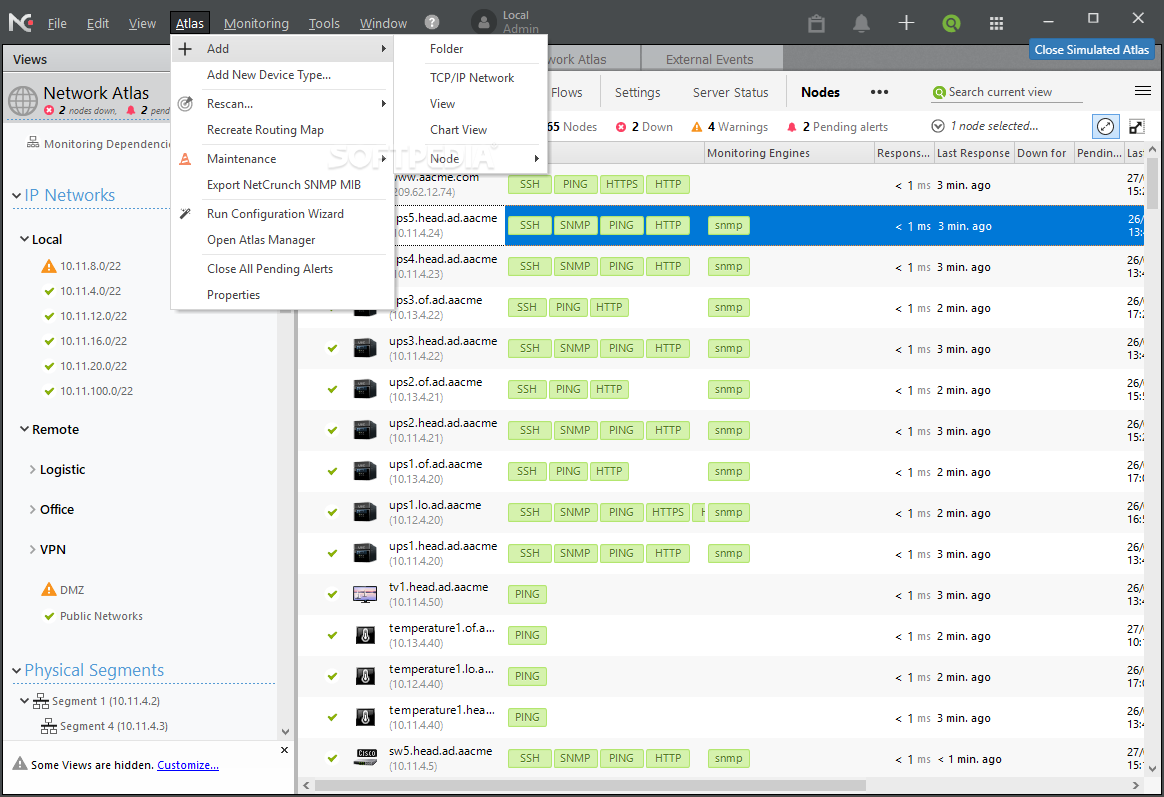Image resolution: width=1164 pixels, height=797 pixels.
Task: Open the apps grid icon
Action: coord(996,23)
